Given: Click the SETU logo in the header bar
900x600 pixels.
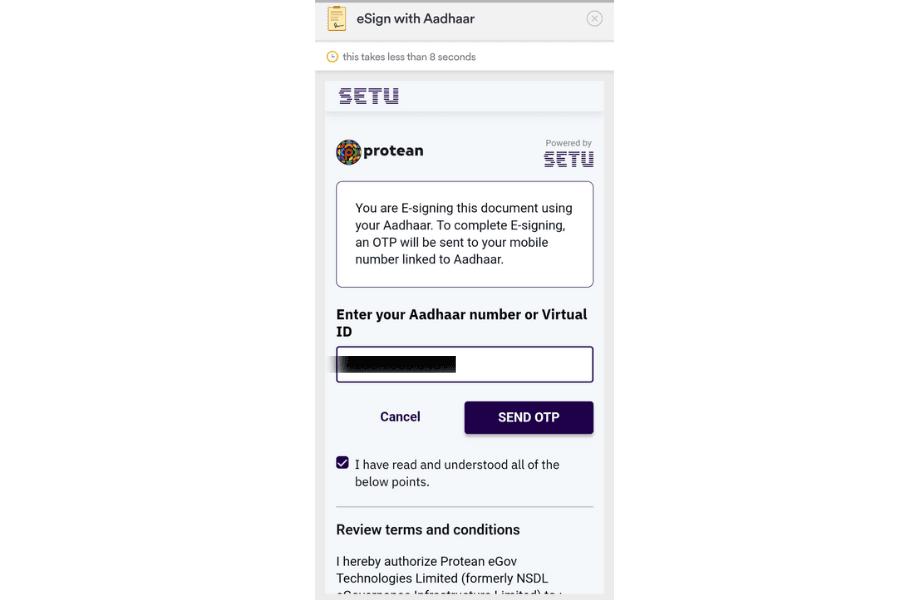Looking at the screenshot, I should click(x=368, y=96).
